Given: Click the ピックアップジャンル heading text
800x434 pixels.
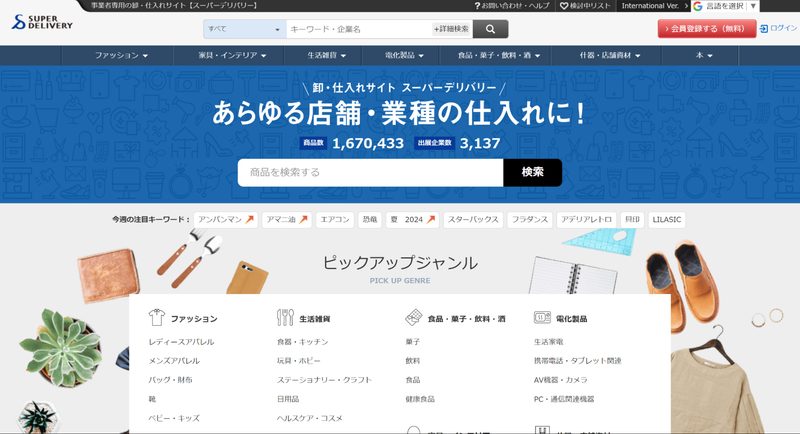Looking at the screenshot, I should click(400, 263).
